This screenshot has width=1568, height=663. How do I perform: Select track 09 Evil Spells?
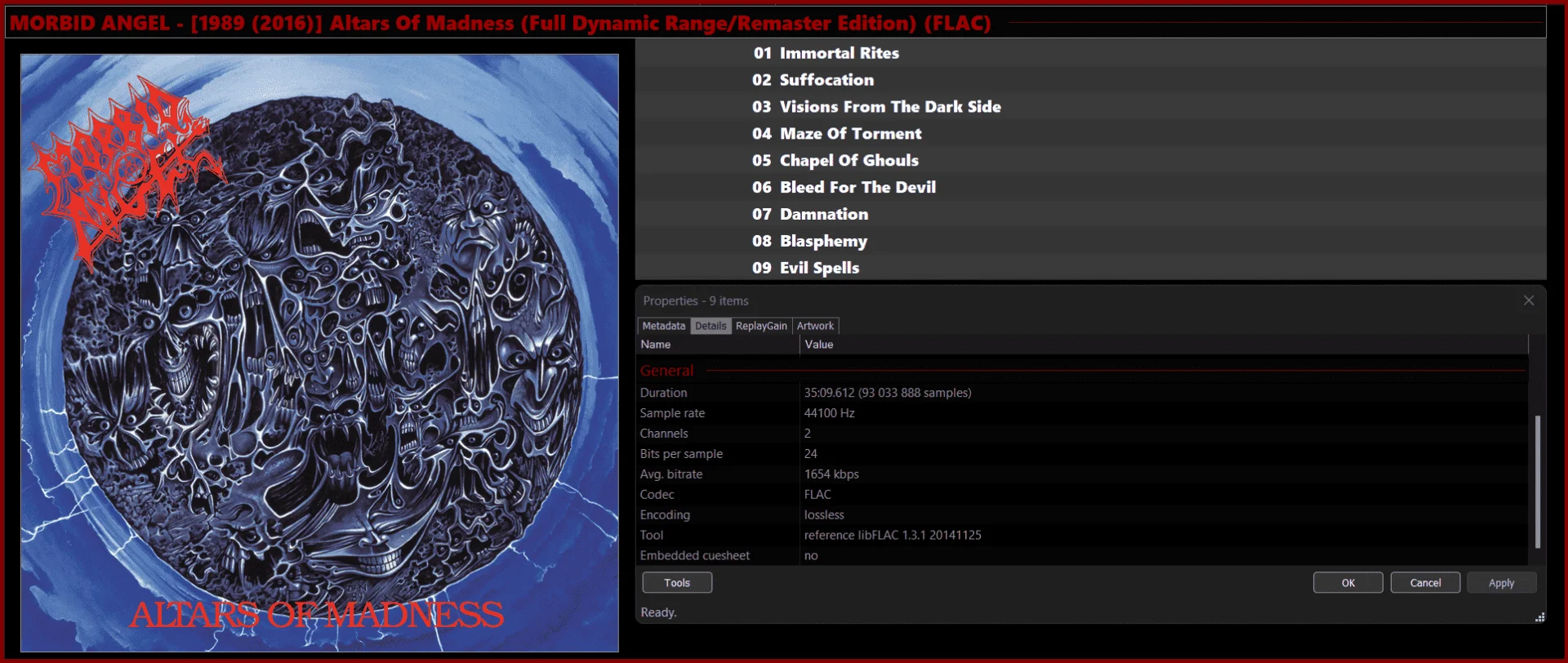coord(1090,268)
